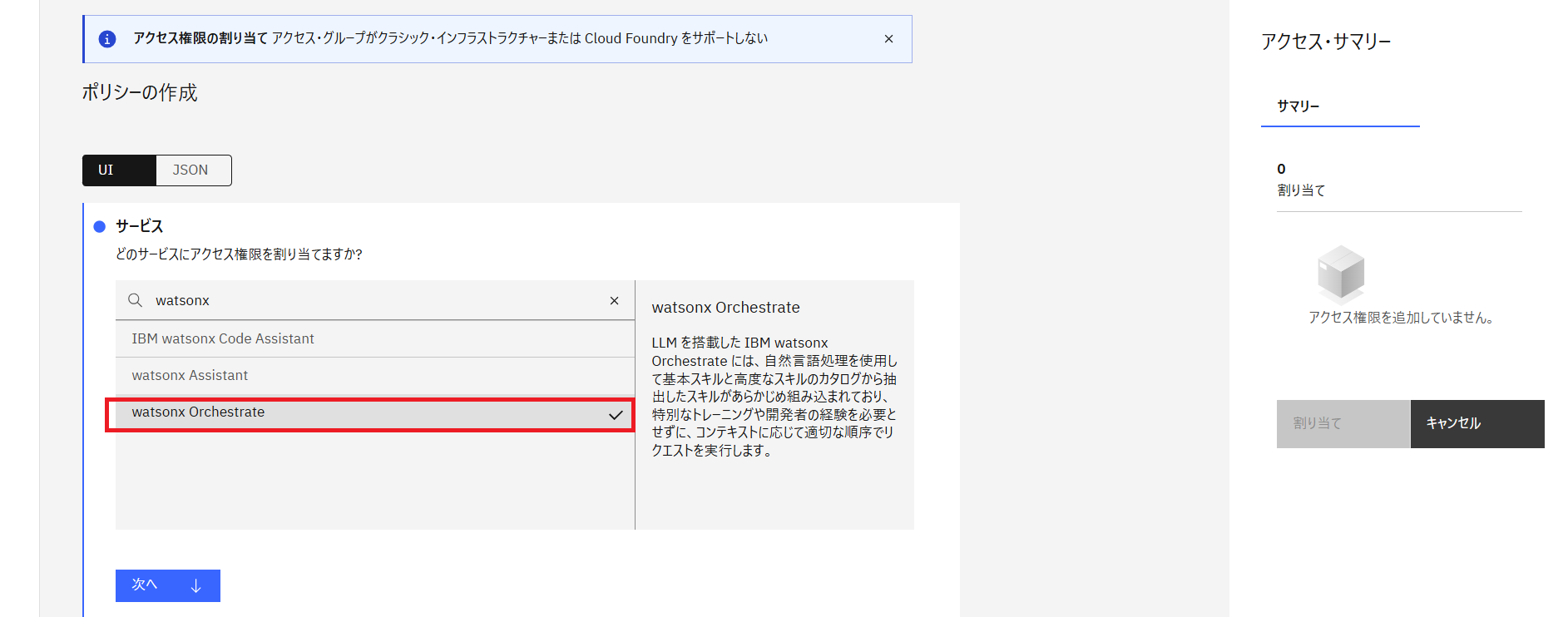The height and width of the screenshot is (617, 1568).
Task: Open the サマリー tab in access summary
Action: [x=1339, y=106]
